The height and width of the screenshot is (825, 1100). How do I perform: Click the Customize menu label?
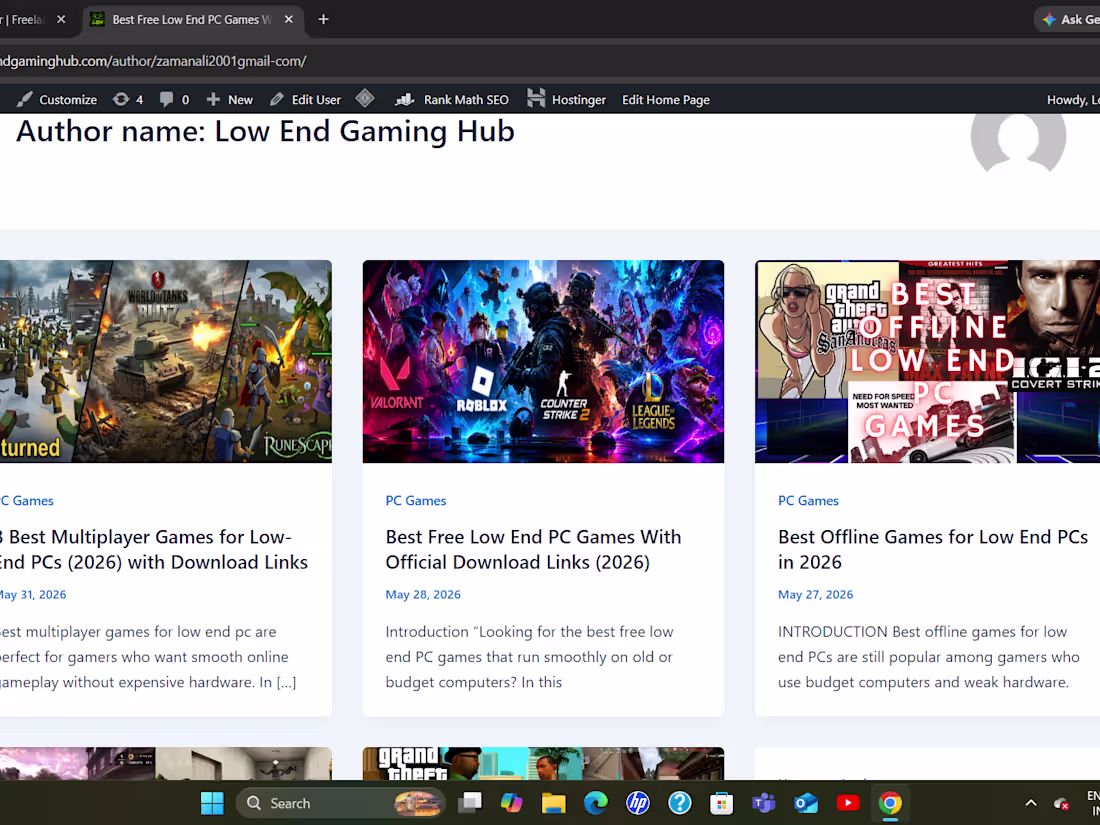[x=68, y=100]
